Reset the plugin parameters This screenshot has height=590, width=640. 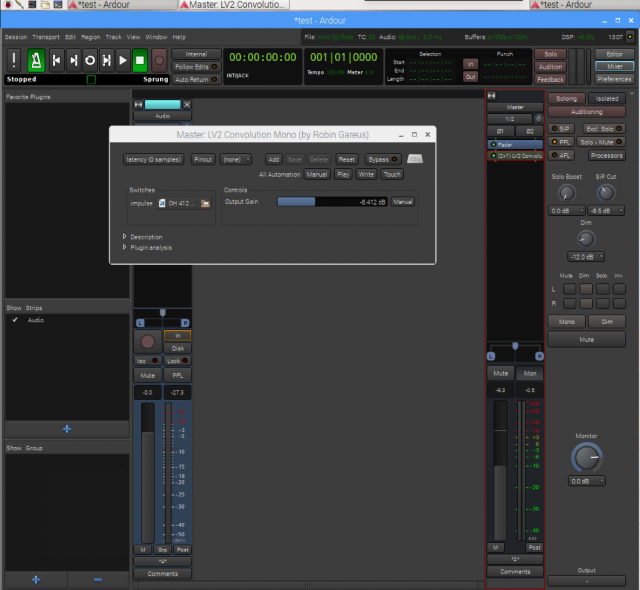pos(347,159)
